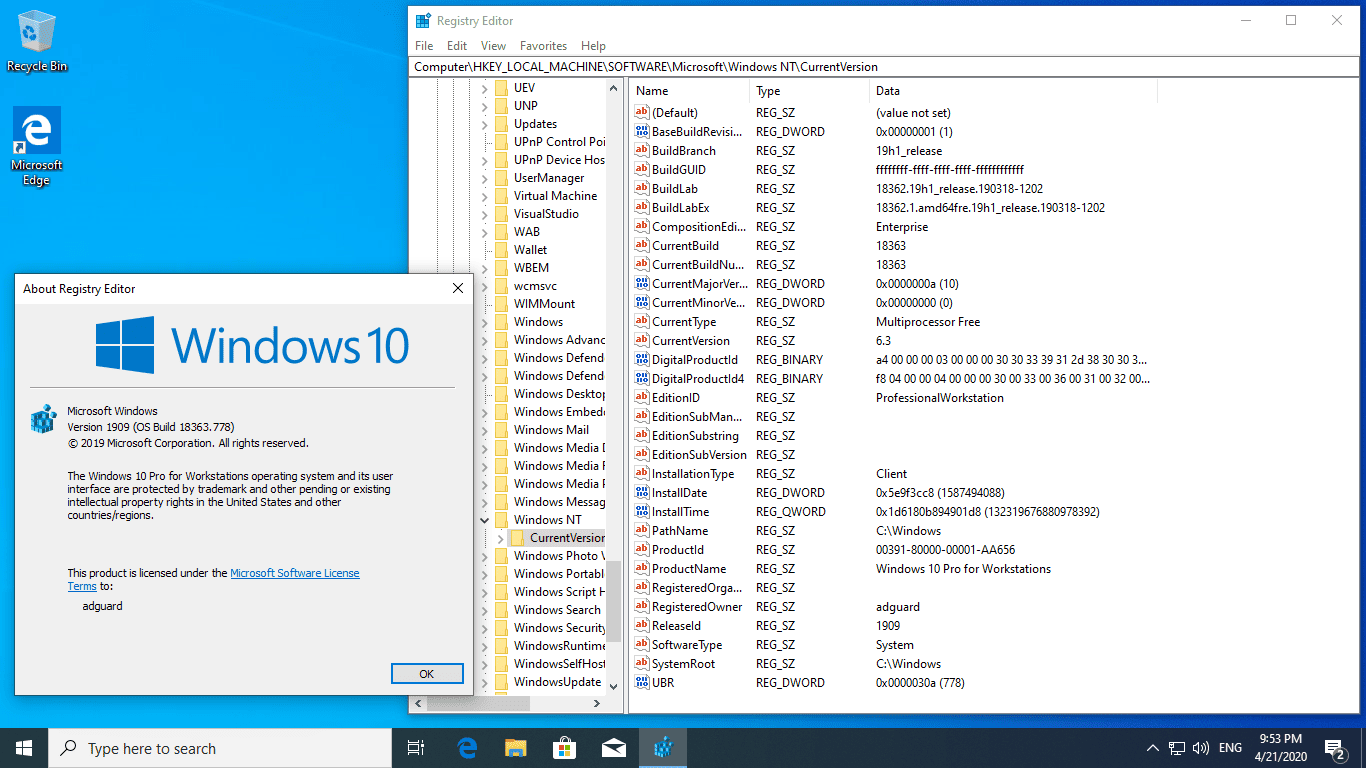The height and width of the screenshot is (768, 1366).
Task: Expand the Windows Search tree key
Action: click(x=485, y=610)
